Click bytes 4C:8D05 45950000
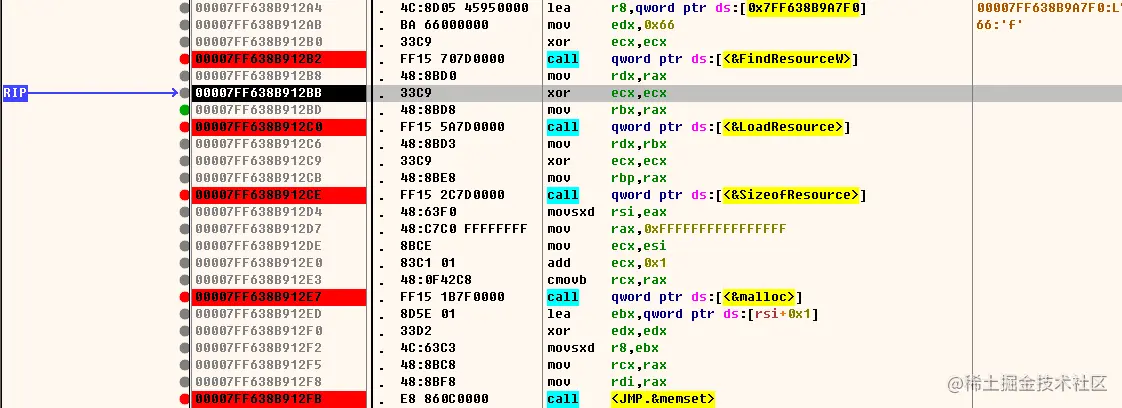This screenshot has height=408, width=1122. [x=464, y=8]
